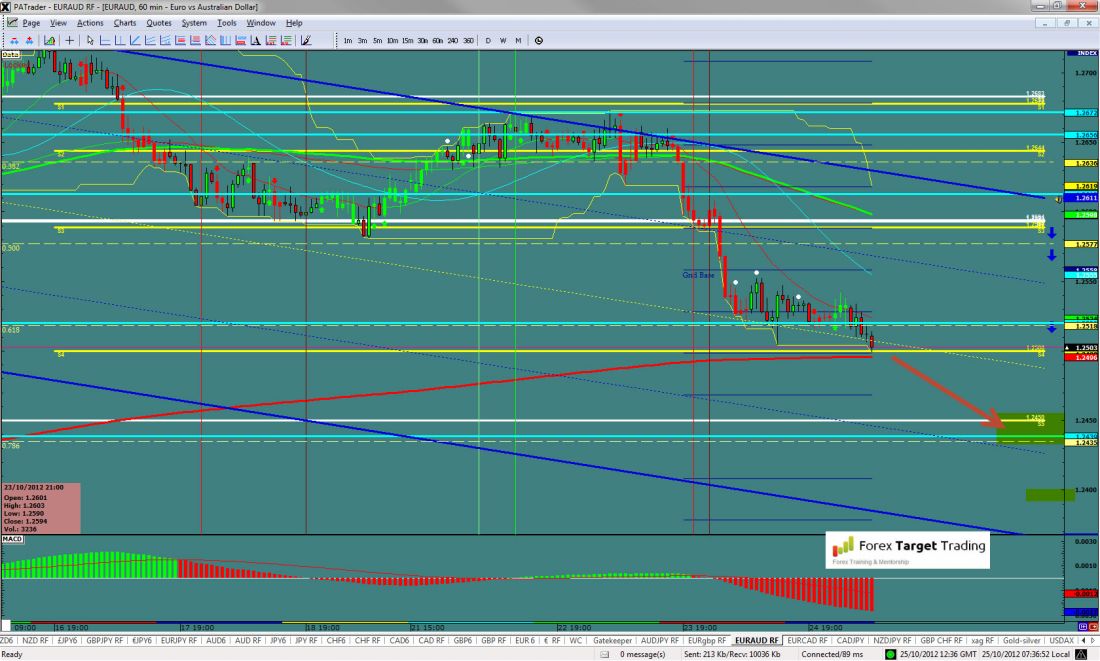Image resolution: width=1100 pixels, height=661 pixels.
Task: Select the arrow pointer tool
Action: [x=90, y=40]
